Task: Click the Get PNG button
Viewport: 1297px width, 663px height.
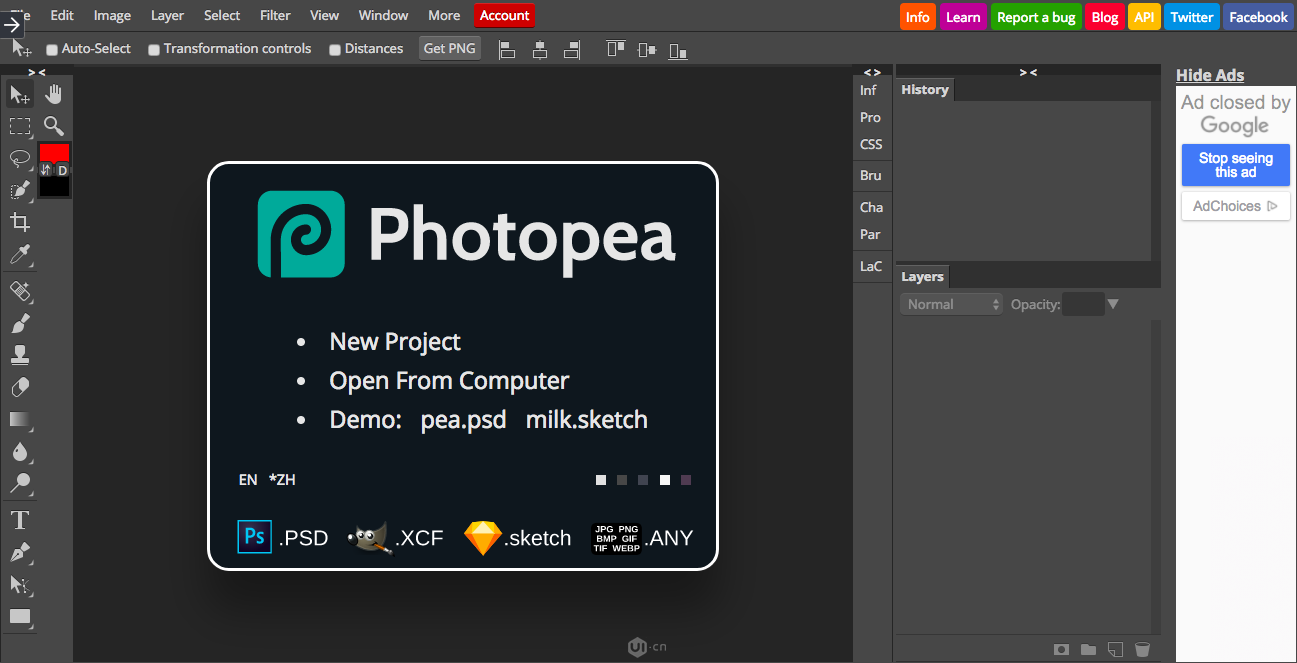Action: coord(450,48)
